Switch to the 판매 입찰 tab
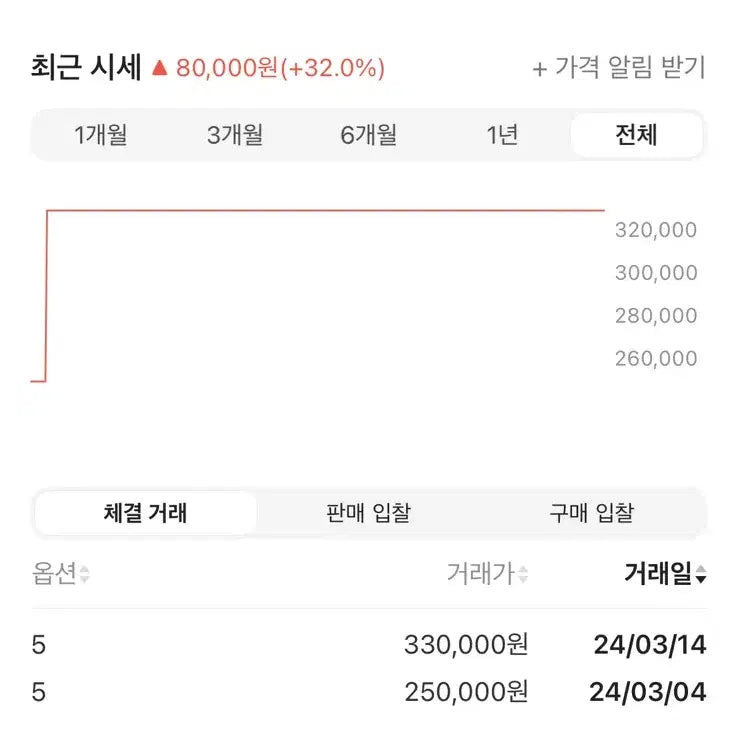This screenshot has width=738, height=738. click(368, 514)
